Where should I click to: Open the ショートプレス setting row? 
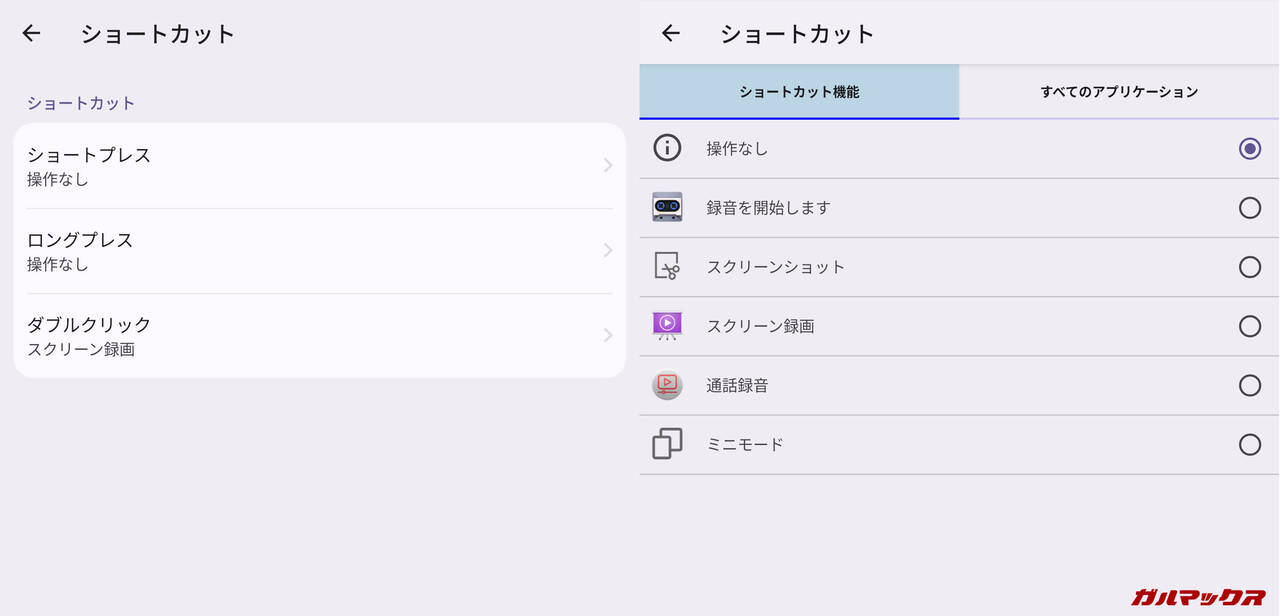tap(300, 166)
